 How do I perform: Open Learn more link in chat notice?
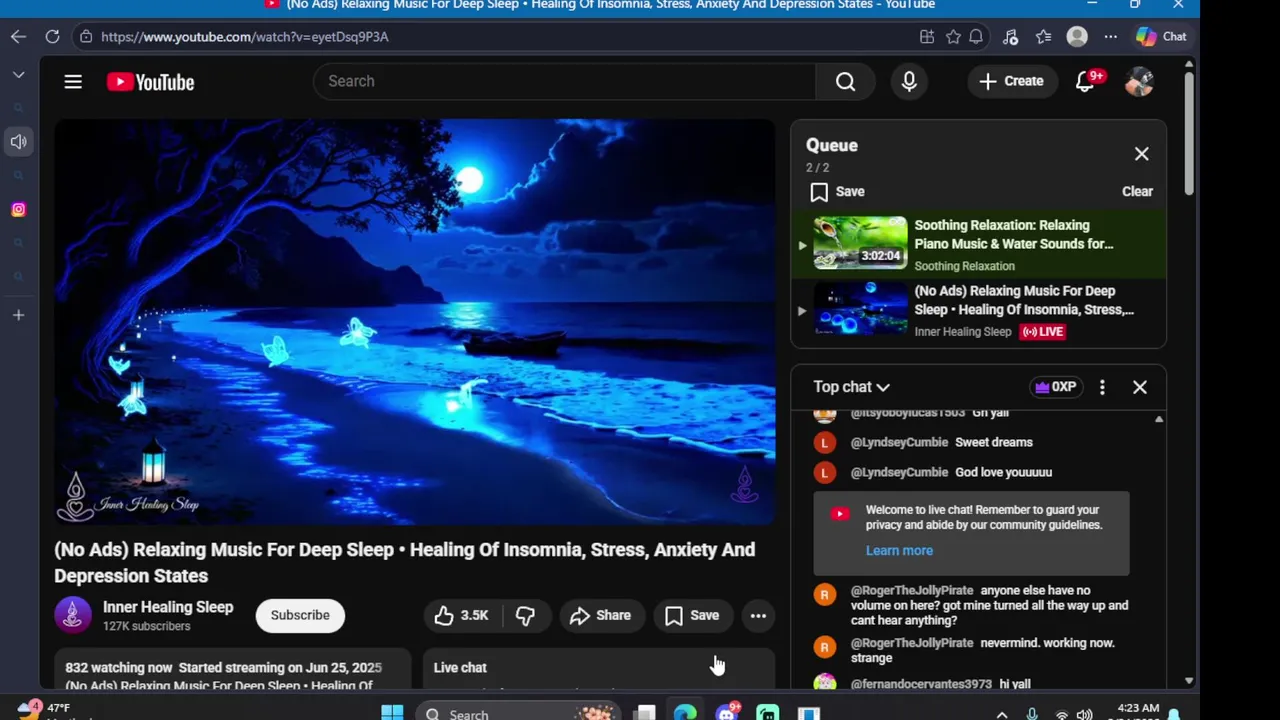pos(899,551)
